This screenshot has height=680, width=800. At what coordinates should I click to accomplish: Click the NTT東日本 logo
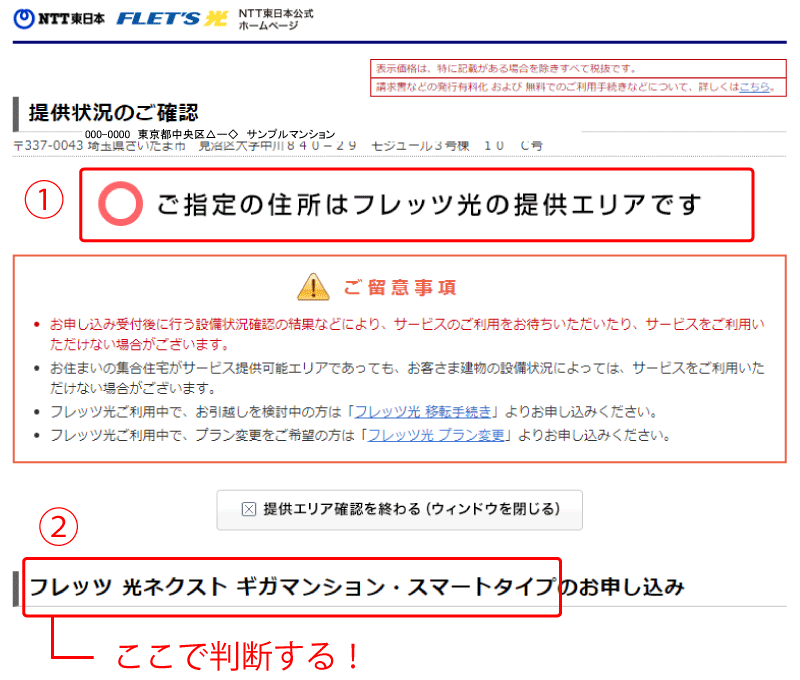coord(59,18)
